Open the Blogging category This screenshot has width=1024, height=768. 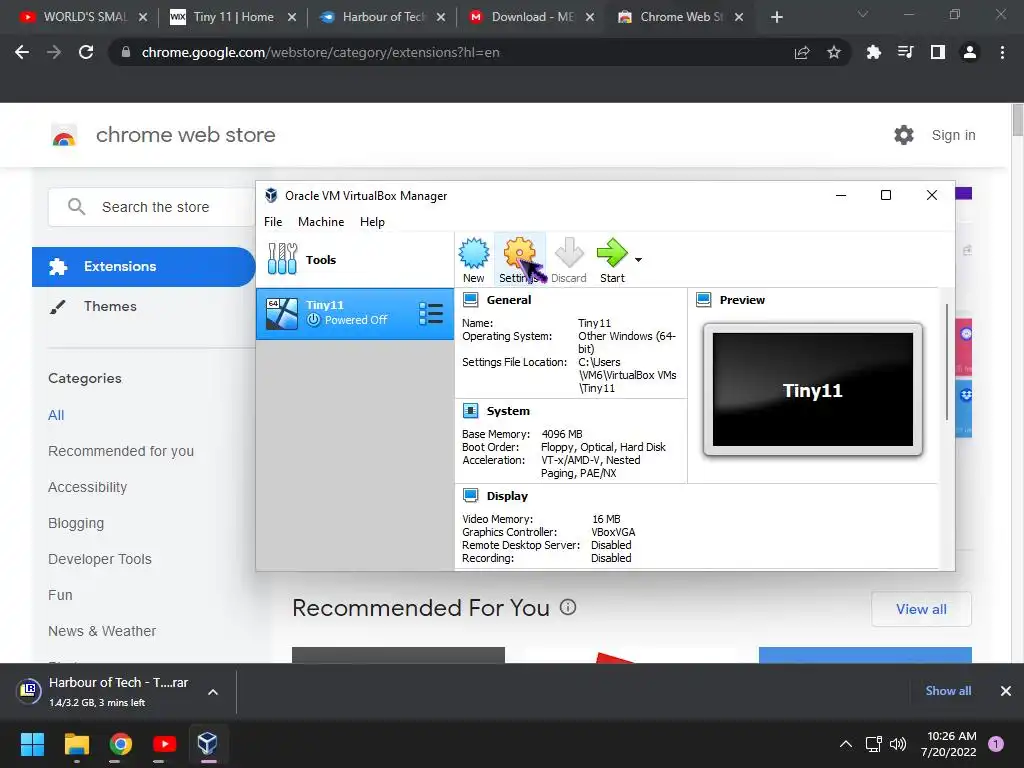tap(76, 523)
